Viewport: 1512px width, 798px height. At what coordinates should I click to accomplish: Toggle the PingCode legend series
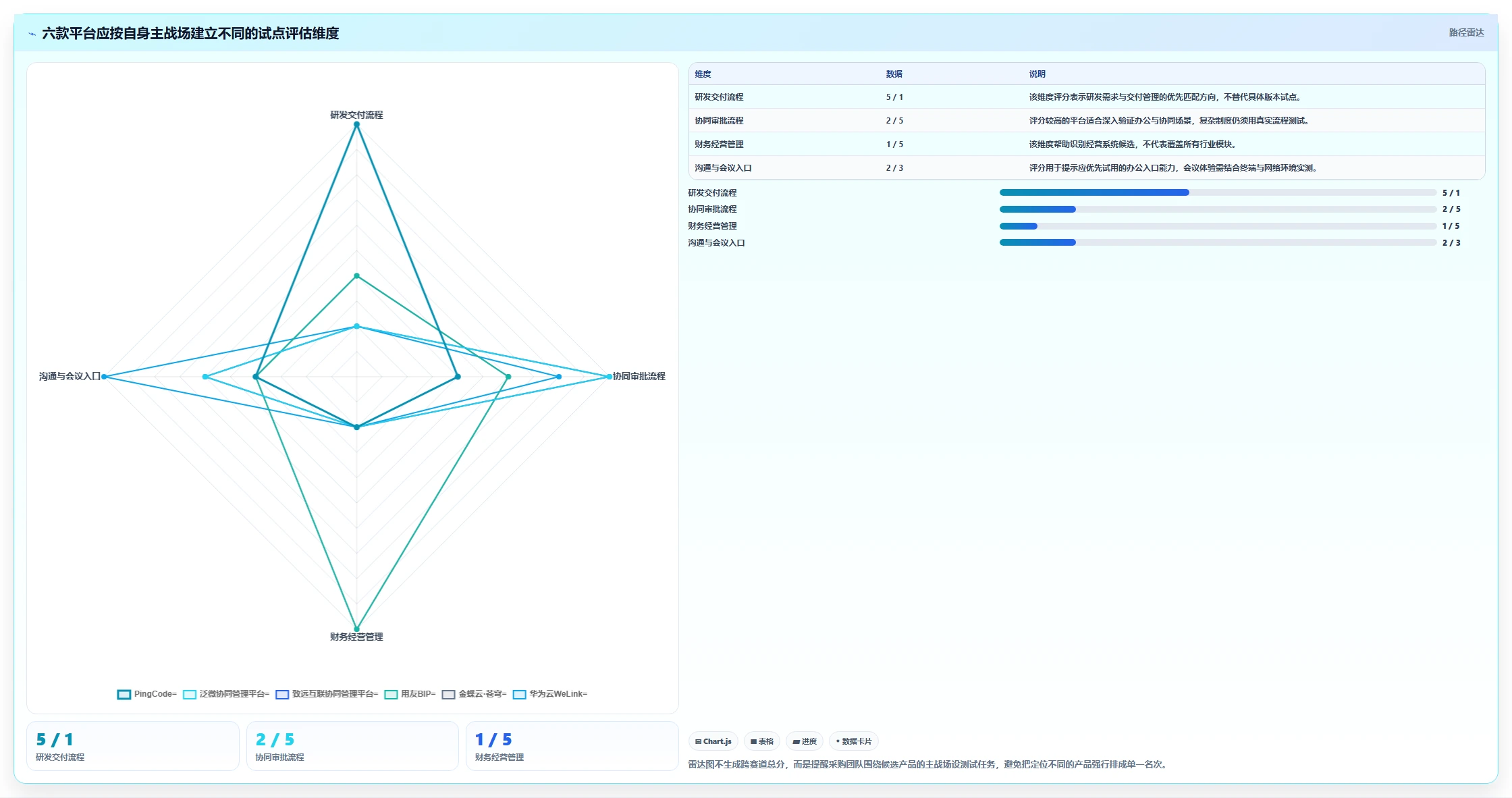coord(146,694)
